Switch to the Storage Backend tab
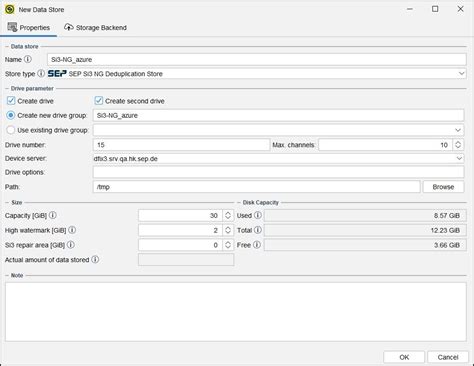 pyautogui.click(x=95, y=28)
